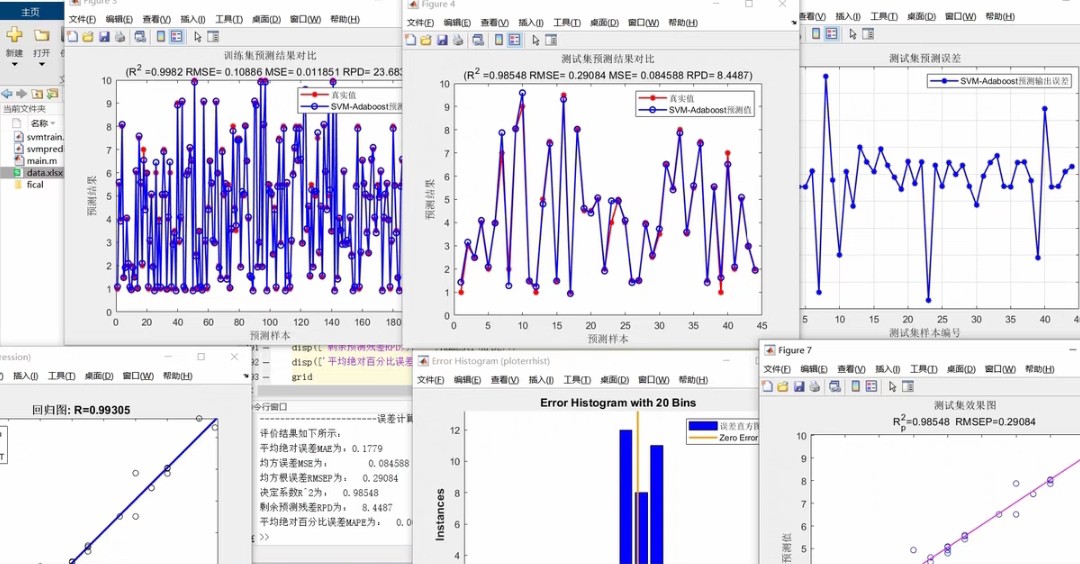The height and width of the screenshot is (564, 1080).
Task: Click regression window toolbar overflow arrow
Action: pyautogui.click(x=246, y=376)
